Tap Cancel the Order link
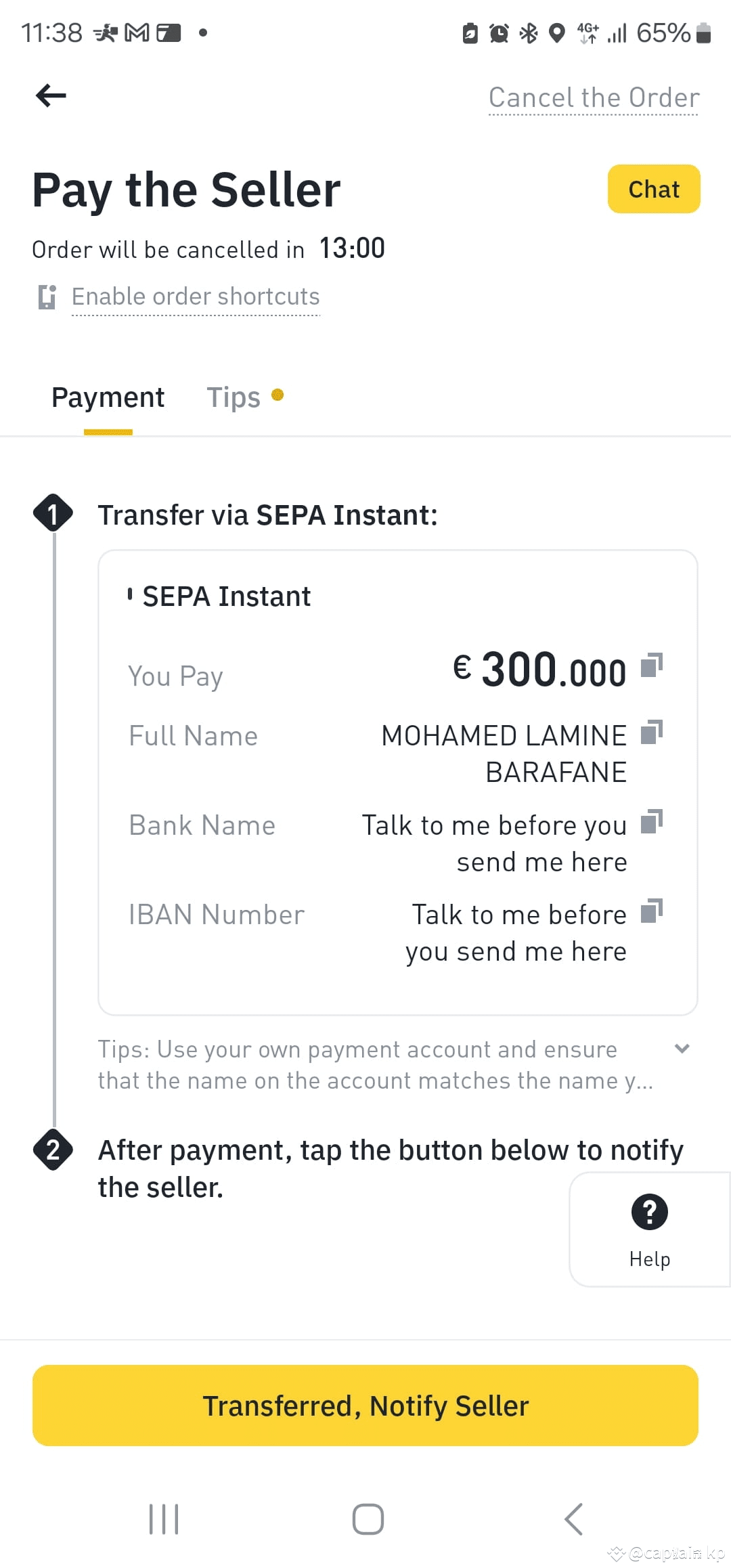731x1568 pixels. [594, 97]
